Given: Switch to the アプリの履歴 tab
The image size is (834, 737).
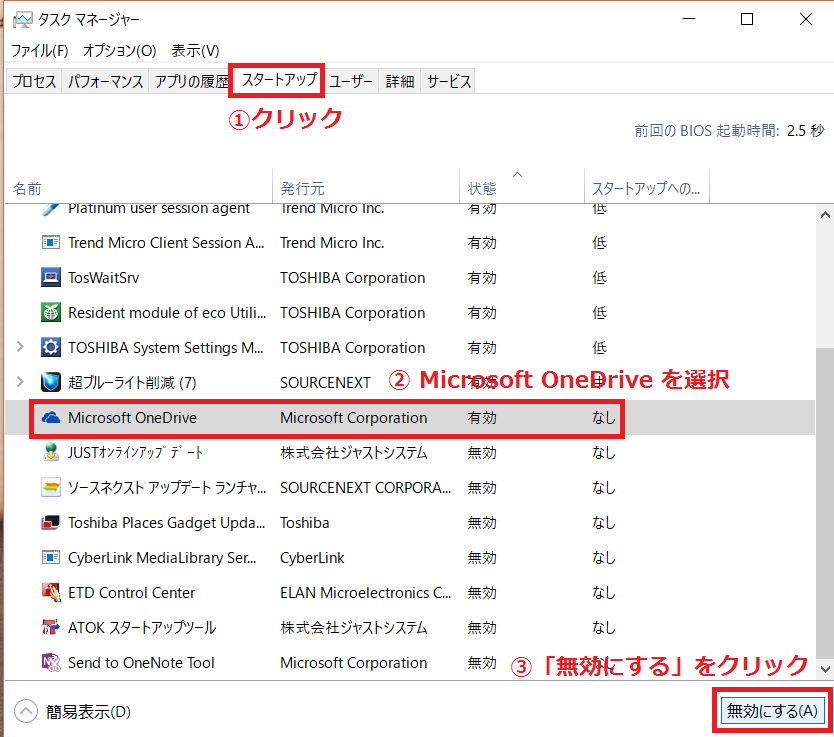Looking at the screenshot, I should (189, 81).
